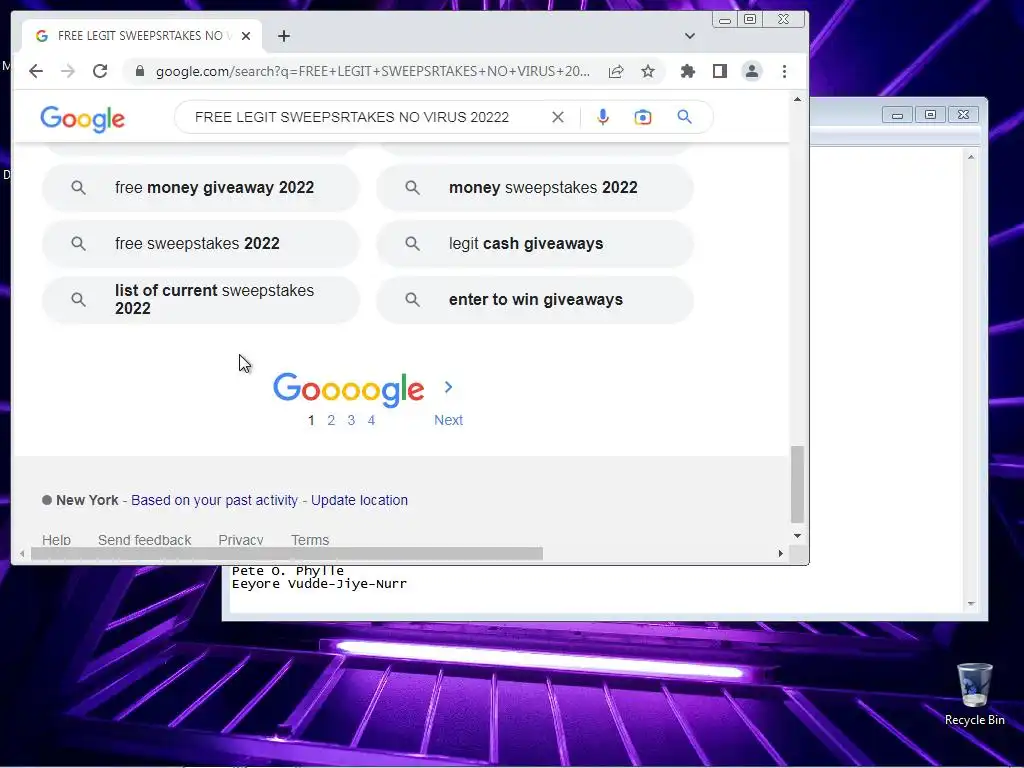
Task: Click scroll-up arrow in background text window
Action: (x=971, y=157)
